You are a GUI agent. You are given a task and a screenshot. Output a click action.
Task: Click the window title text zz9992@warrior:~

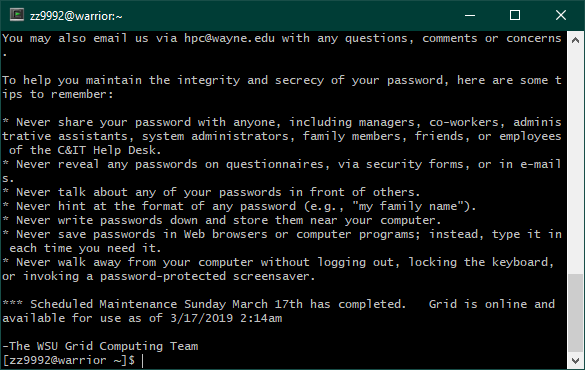point(76,16)
